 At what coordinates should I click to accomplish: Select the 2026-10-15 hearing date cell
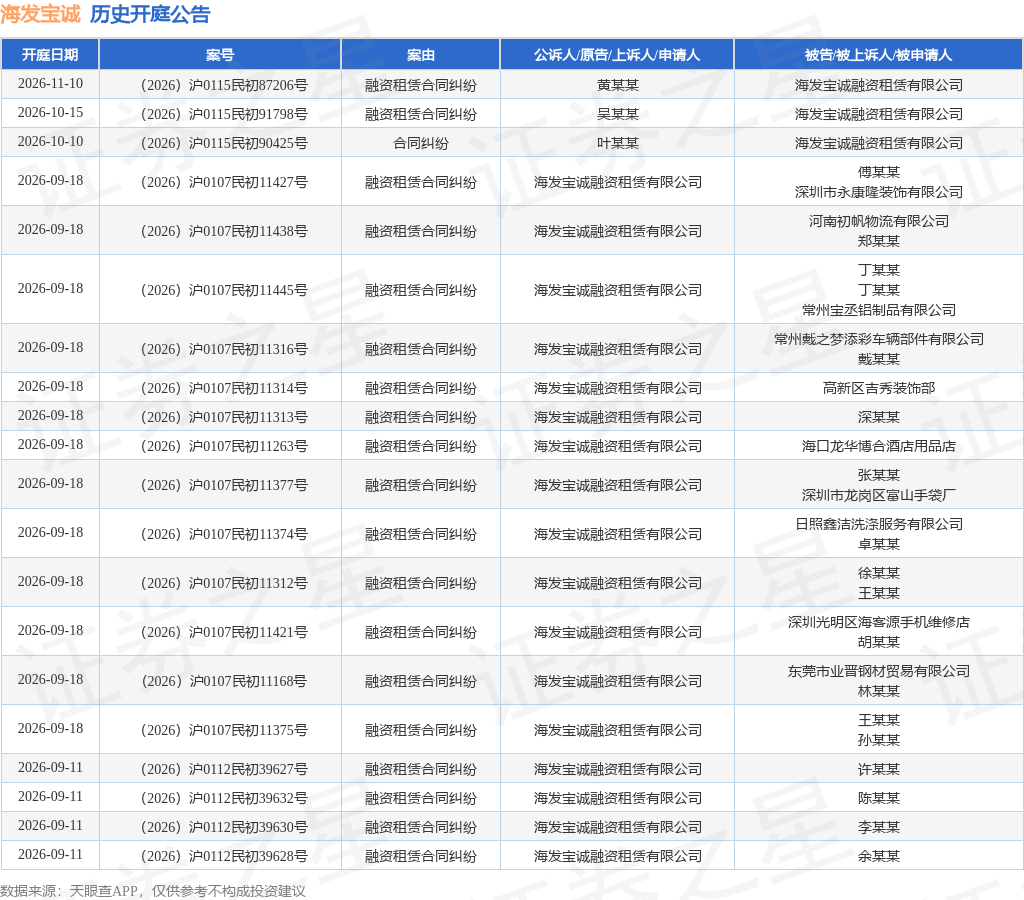(x=50, y=113)
